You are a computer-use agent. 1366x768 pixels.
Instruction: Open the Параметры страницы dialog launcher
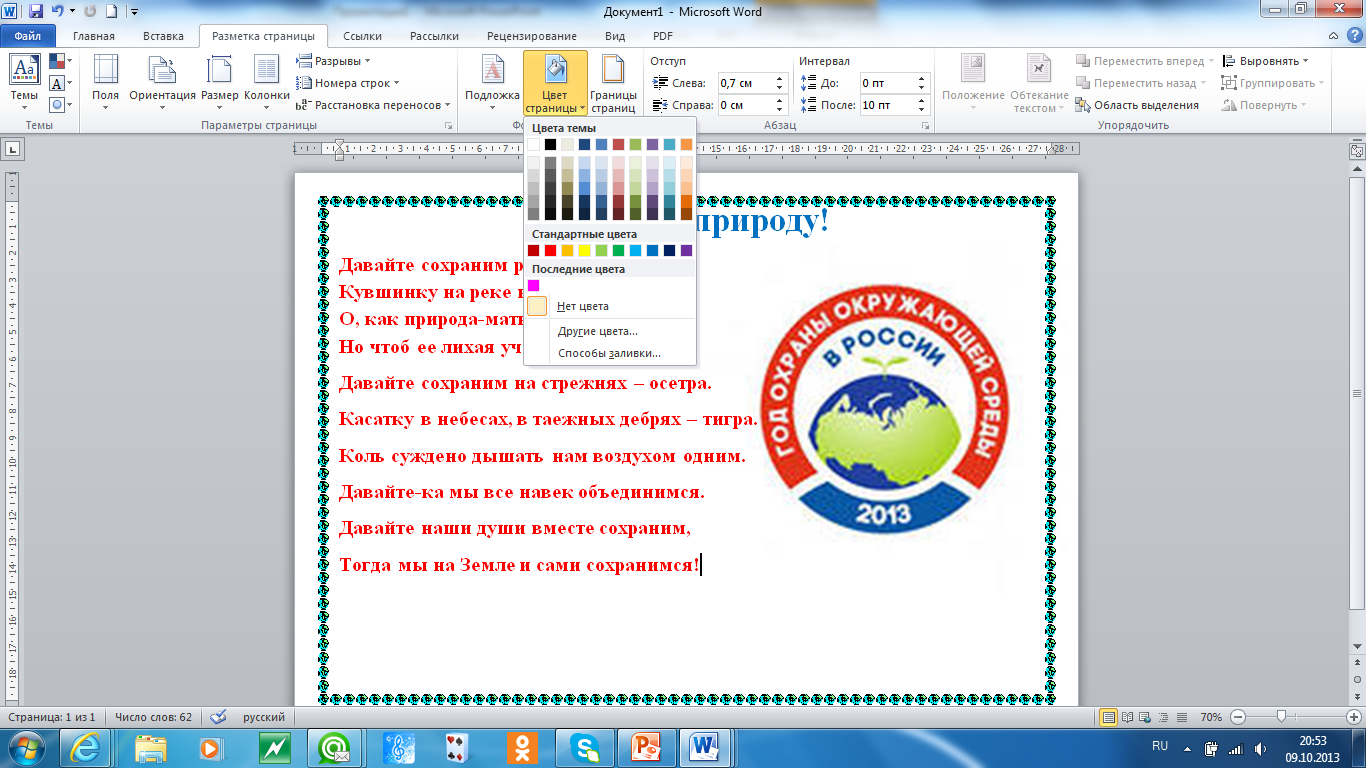tap(447, 126)
